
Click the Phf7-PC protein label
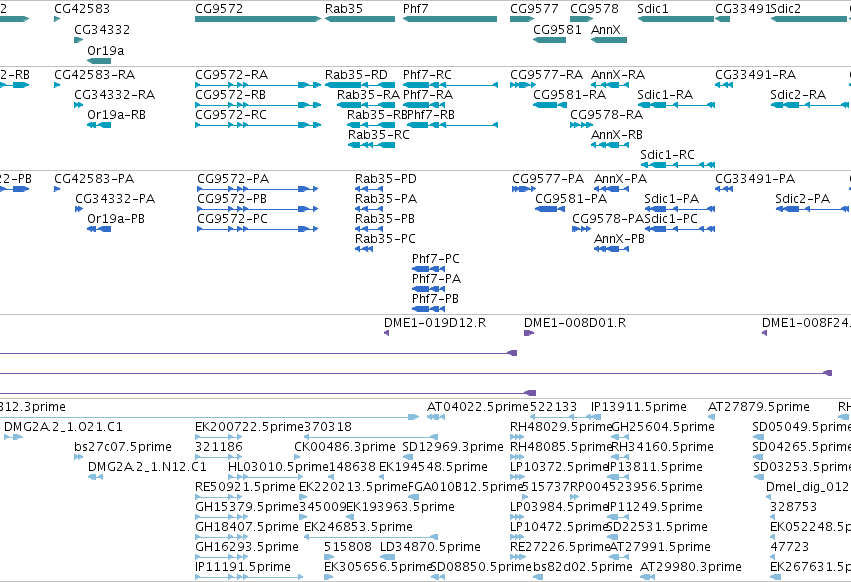click(436, 259)
